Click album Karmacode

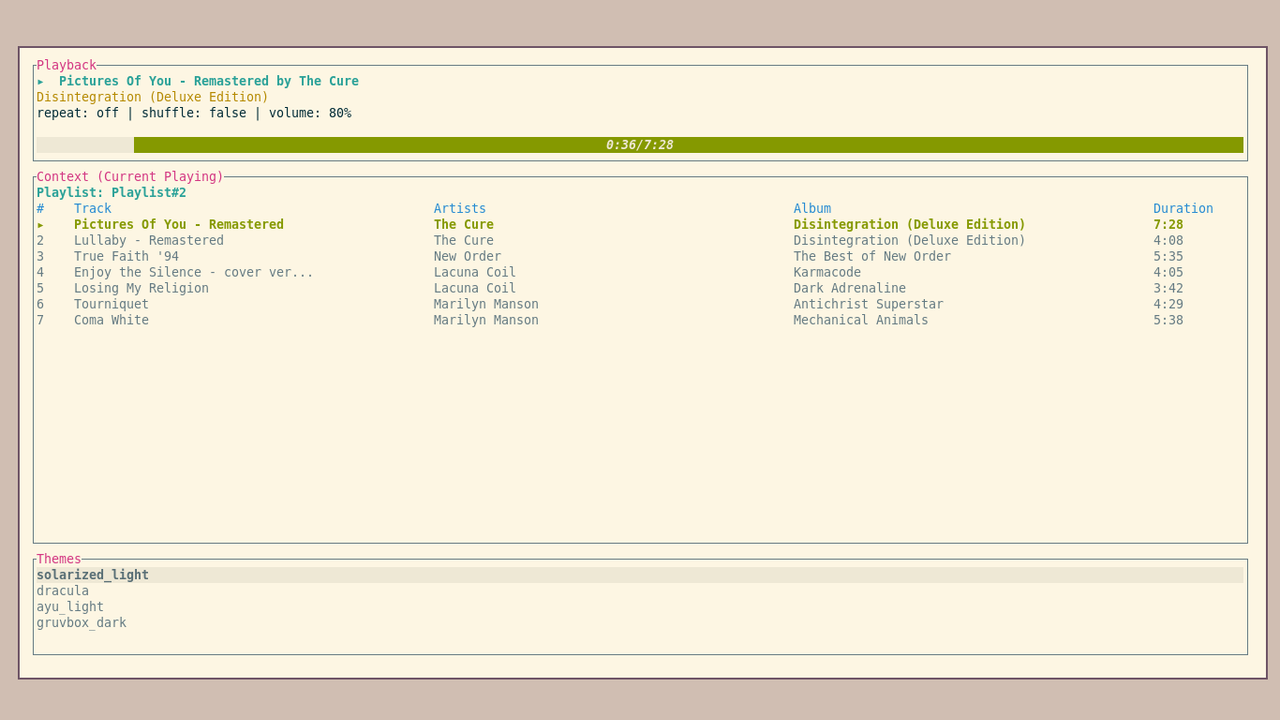click(828, 273)
